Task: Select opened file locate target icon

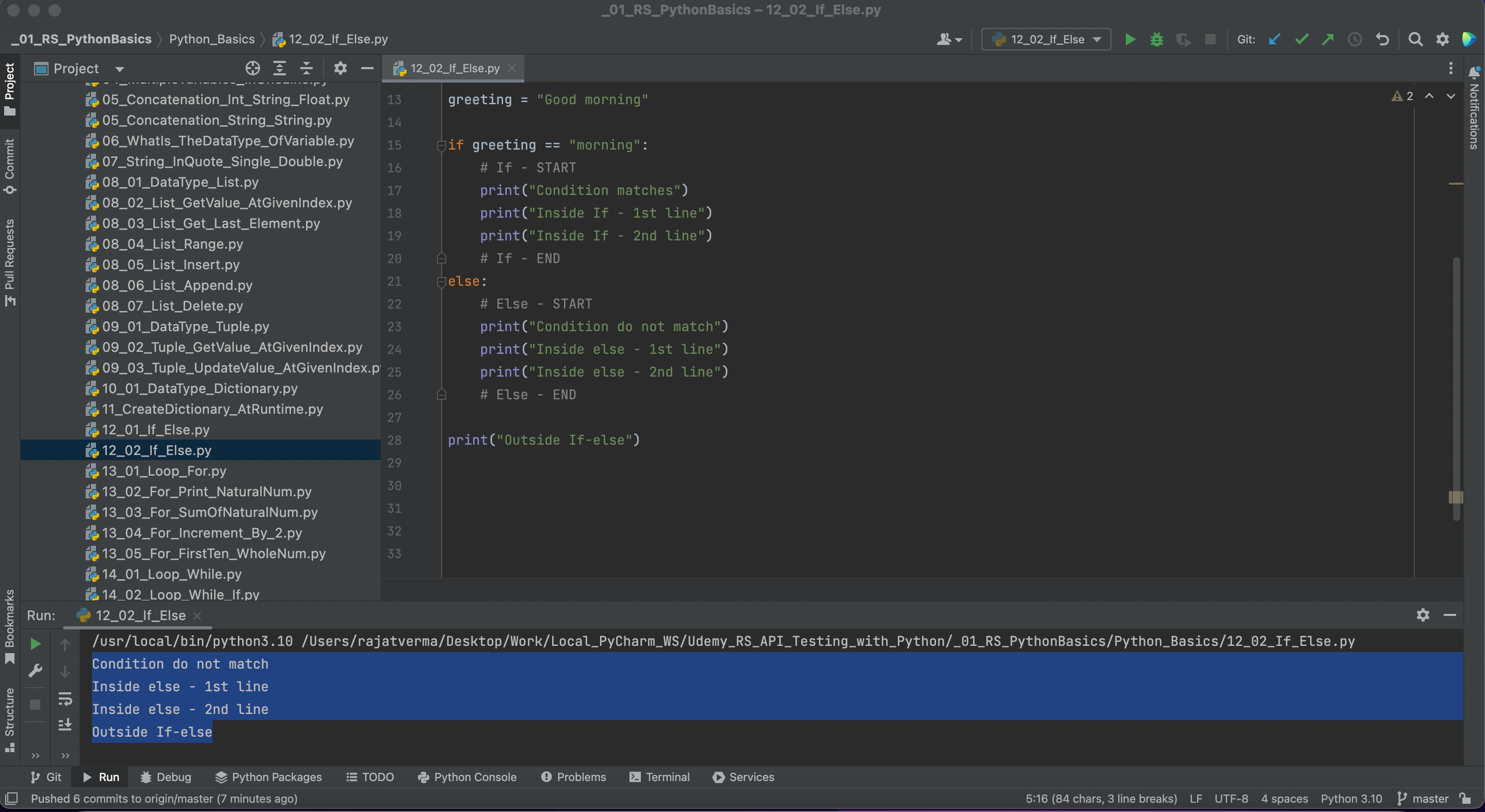Action: (252, 69)
